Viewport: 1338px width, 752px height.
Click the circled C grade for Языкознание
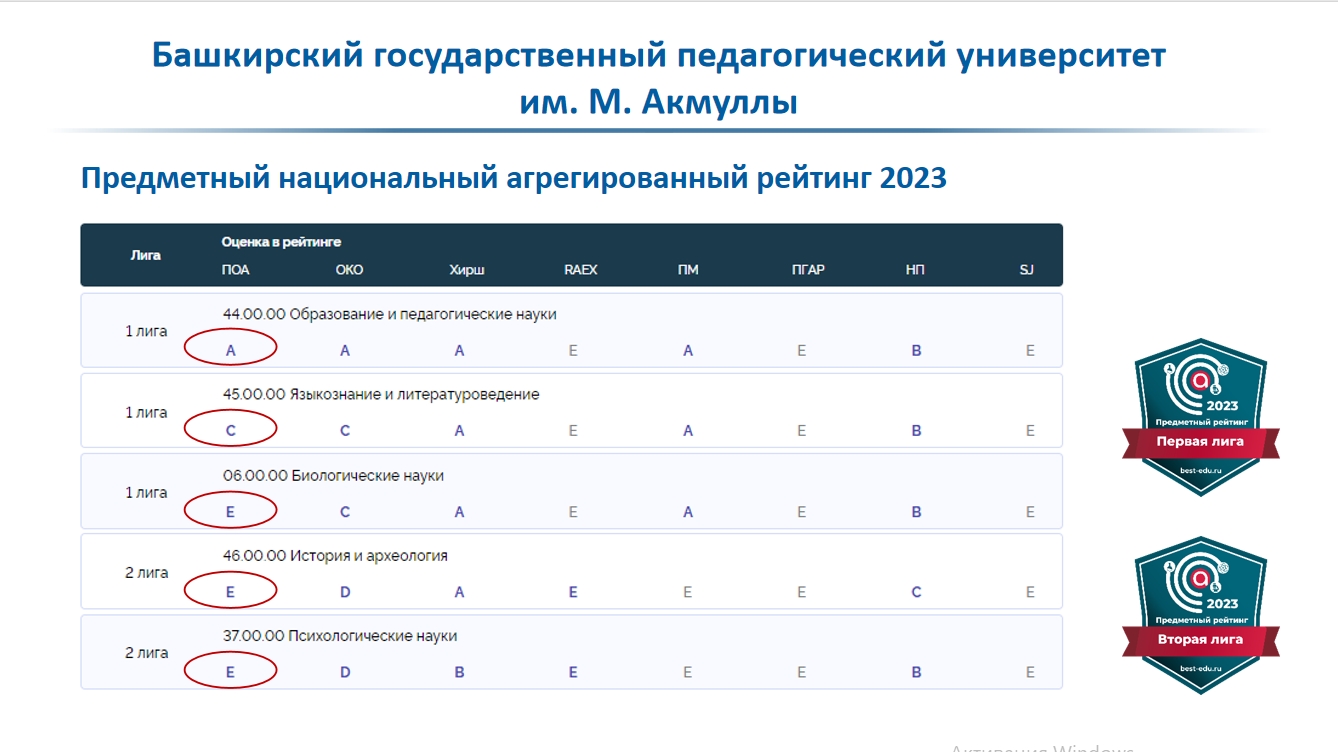(231, 431)
